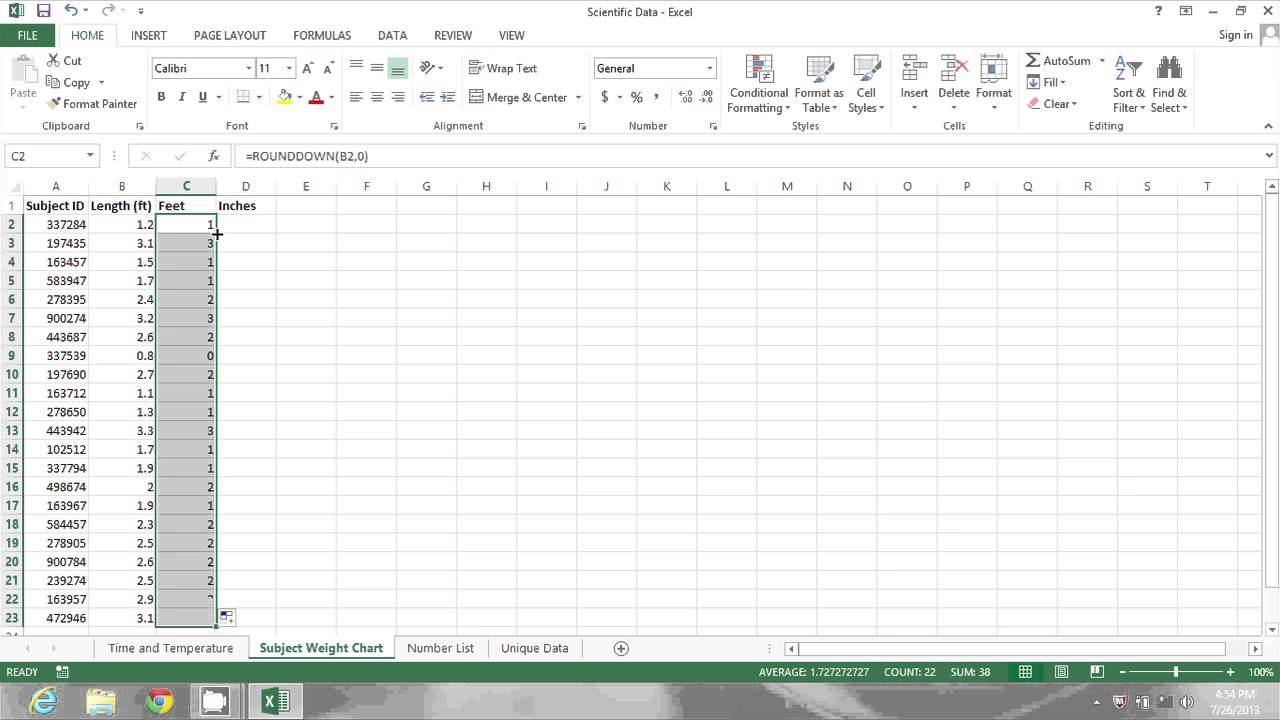Redo the last action
This screenshot has height=720, width=1280.
click(109, 11)
